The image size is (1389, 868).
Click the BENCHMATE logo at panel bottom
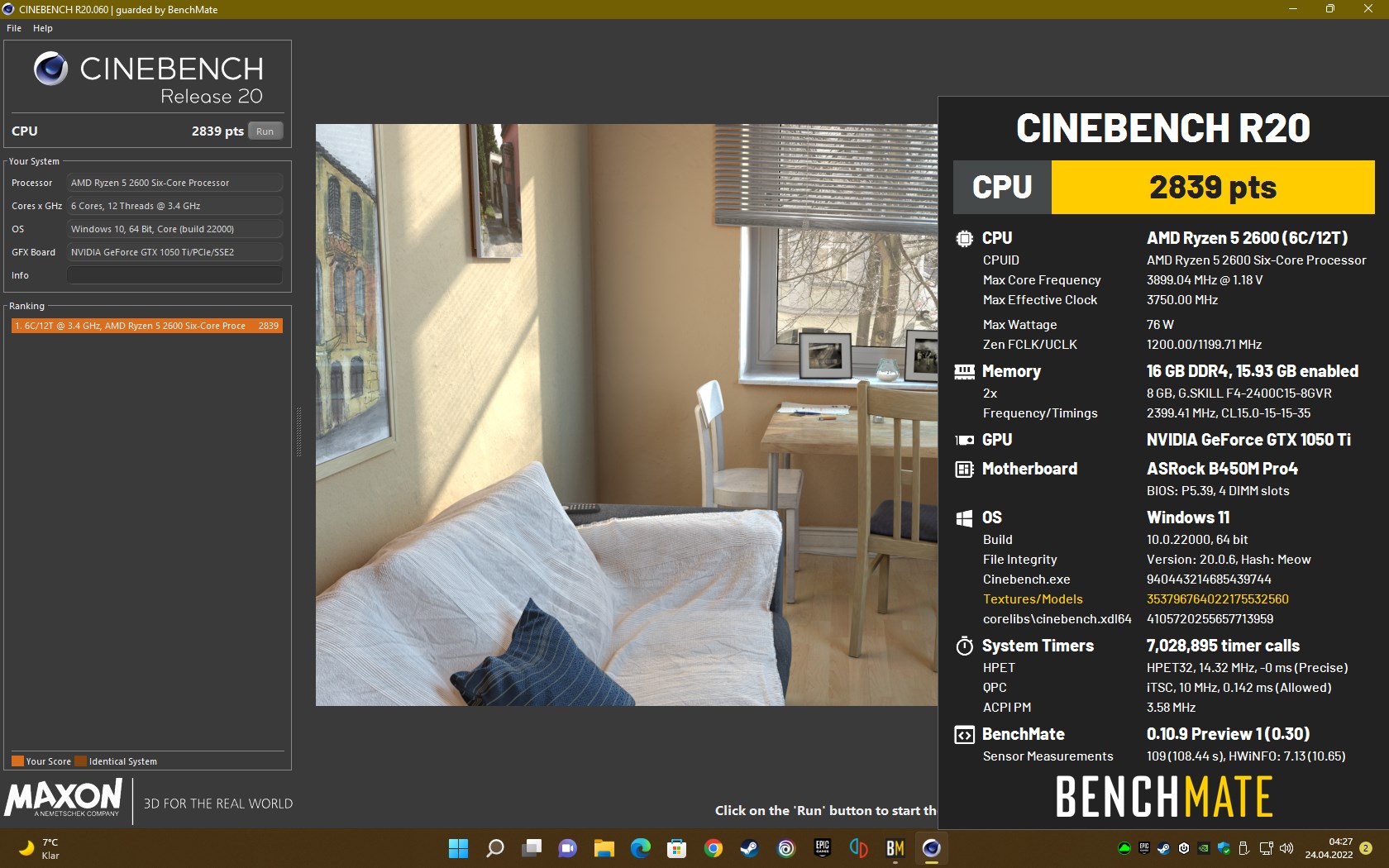(x=1163, y=797)
